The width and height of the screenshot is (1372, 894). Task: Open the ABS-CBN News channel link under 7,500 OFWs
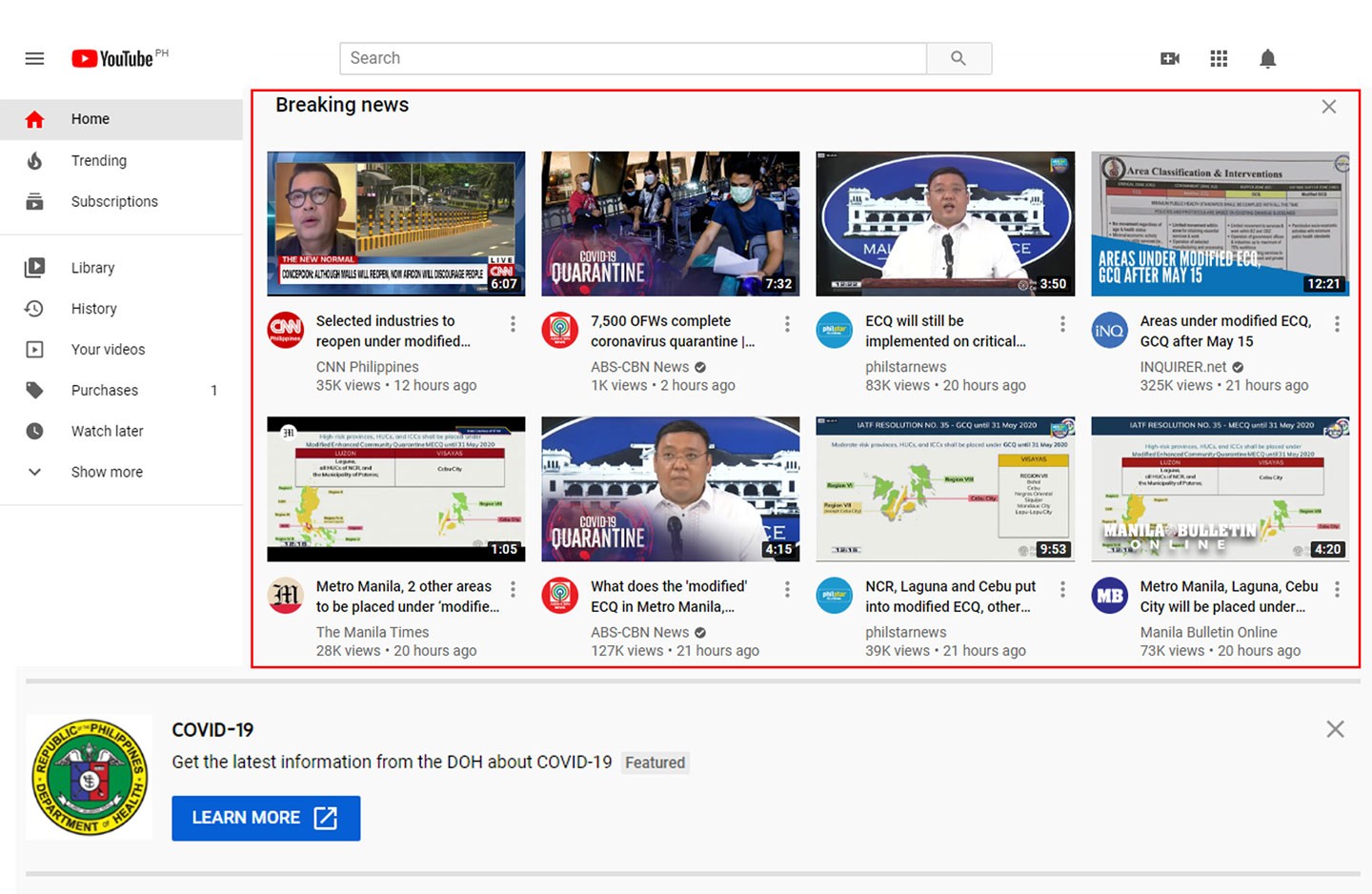(x=639, y=367)
